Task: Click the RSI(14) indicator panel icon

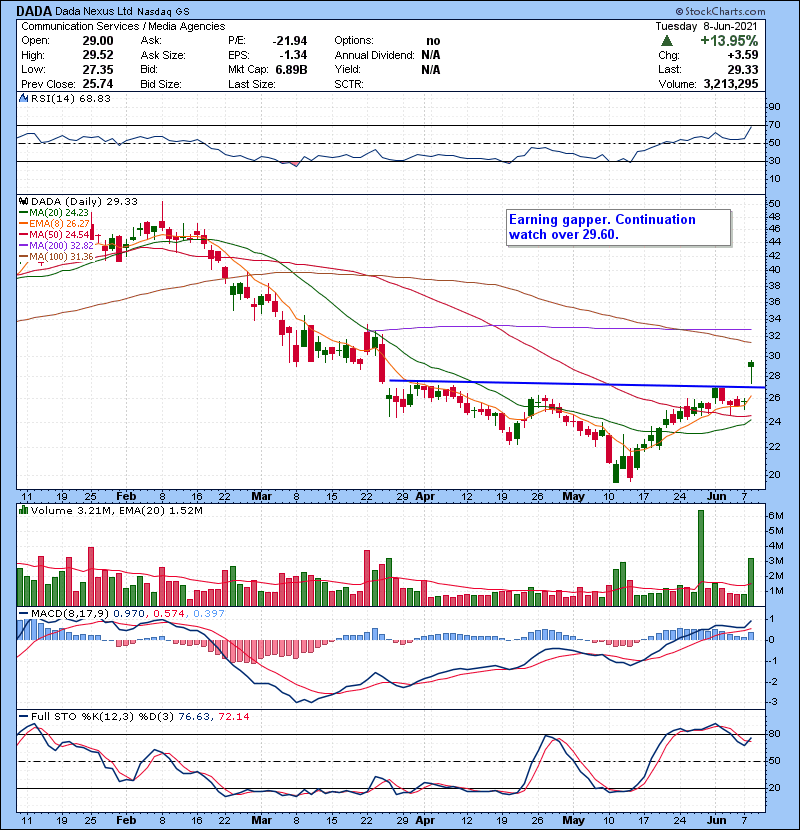Action: (x=23, y=98)
